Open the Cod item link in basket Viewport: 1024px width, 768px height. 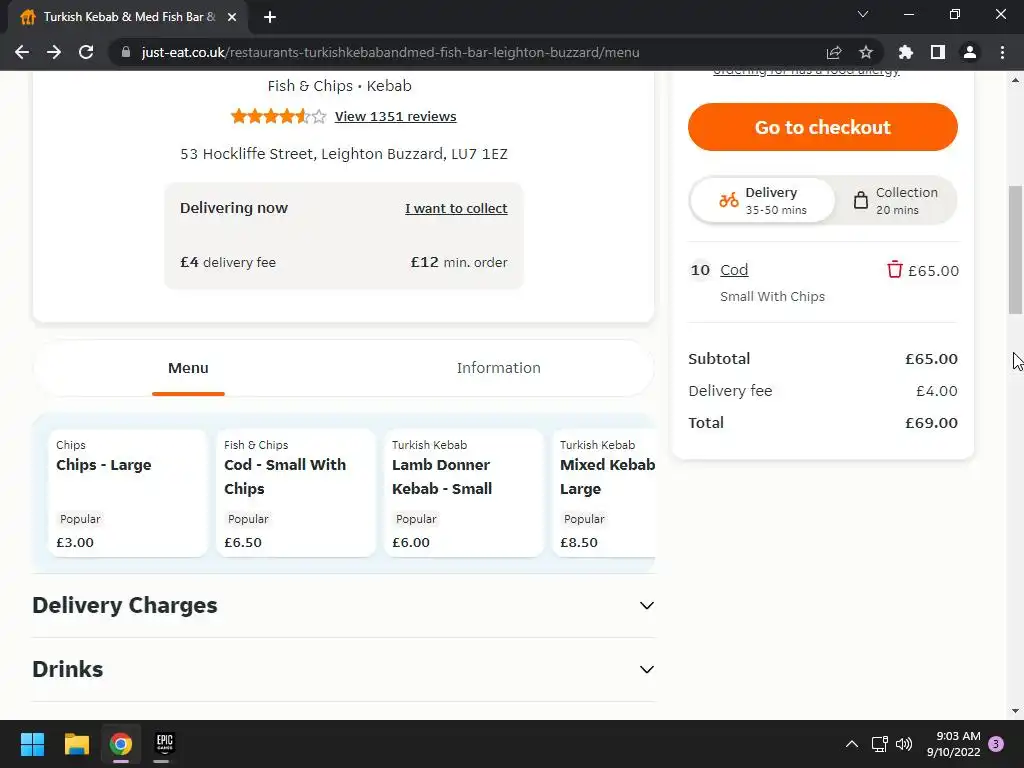coord(734,270)
